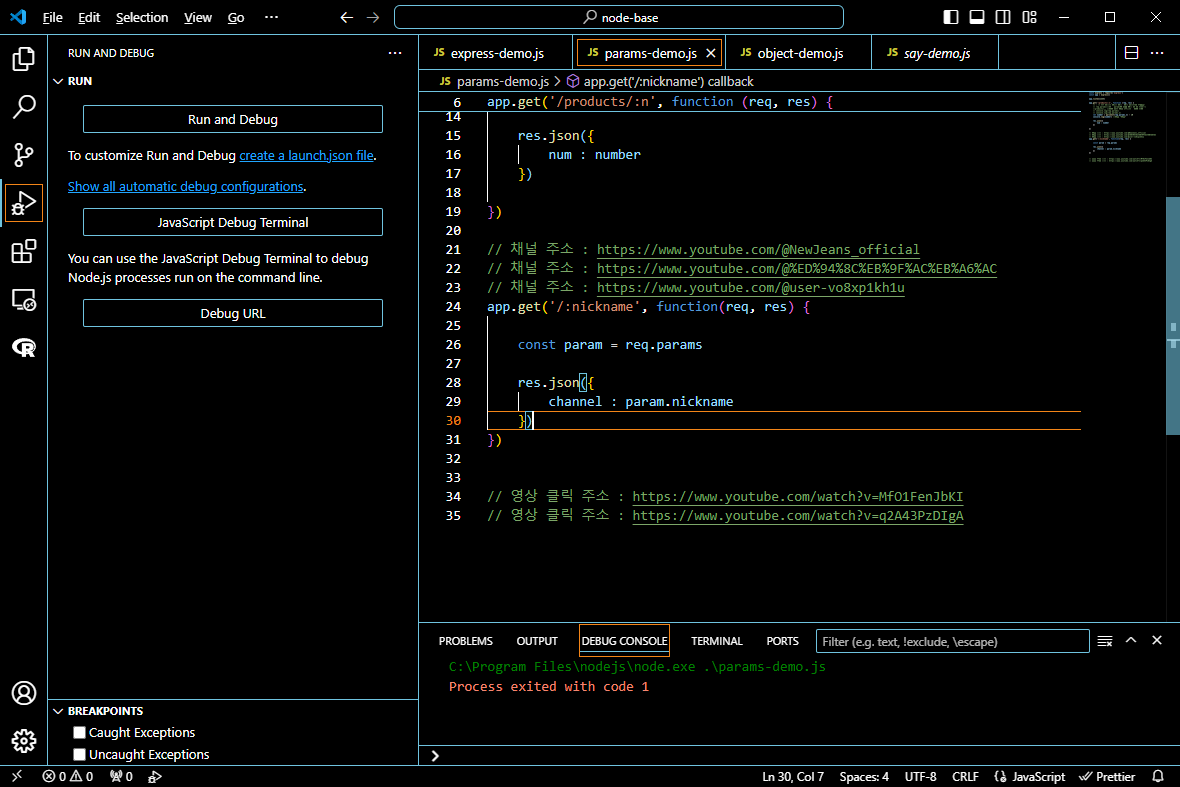Switch to express-demo.js tab
The width and height of the screenshot is (1180, 787).
[x=496, y=53]
